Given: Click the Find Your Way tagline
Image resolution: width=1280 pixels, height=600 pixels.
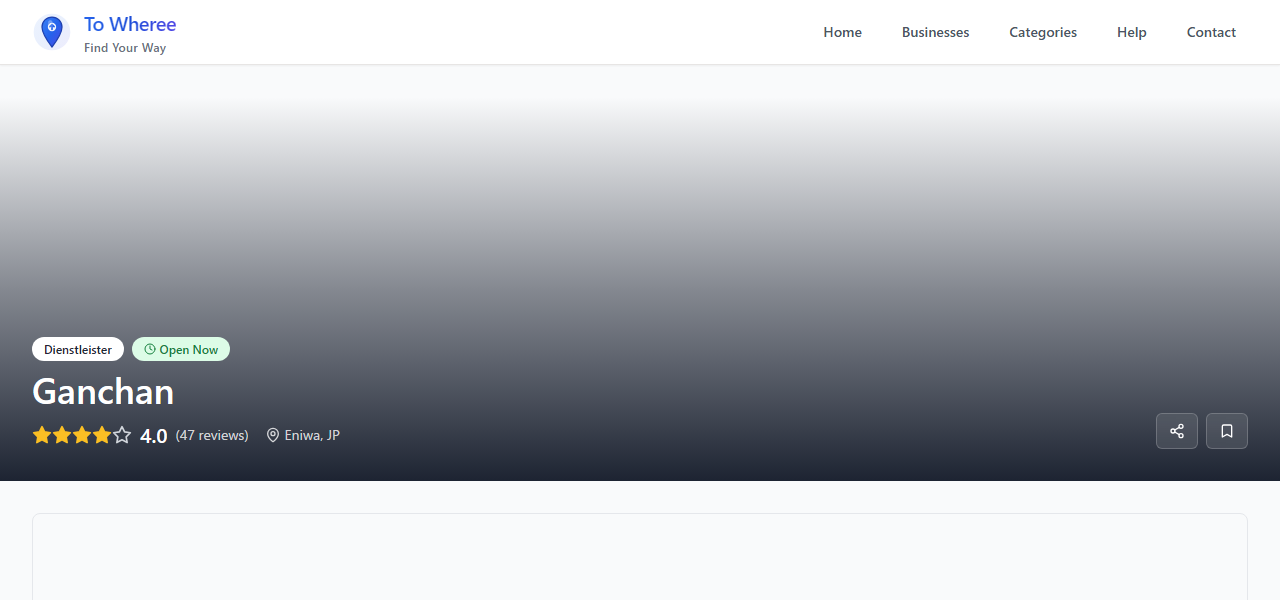Looking at the screenshot, I should [x=125, y=48].
